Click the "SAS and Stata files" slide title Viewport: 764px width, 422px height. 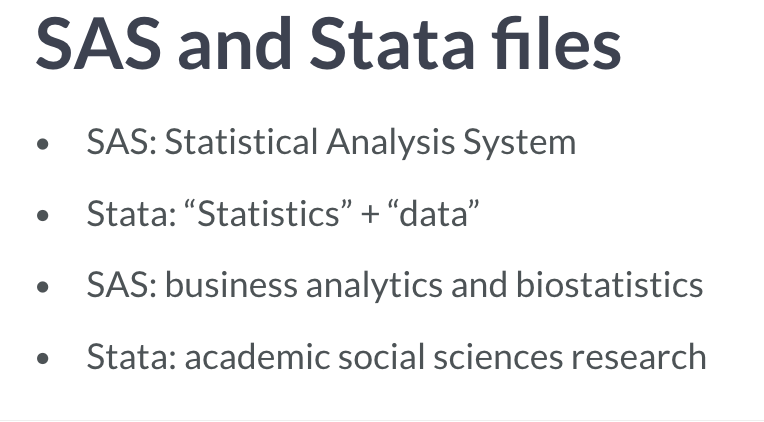328,44
